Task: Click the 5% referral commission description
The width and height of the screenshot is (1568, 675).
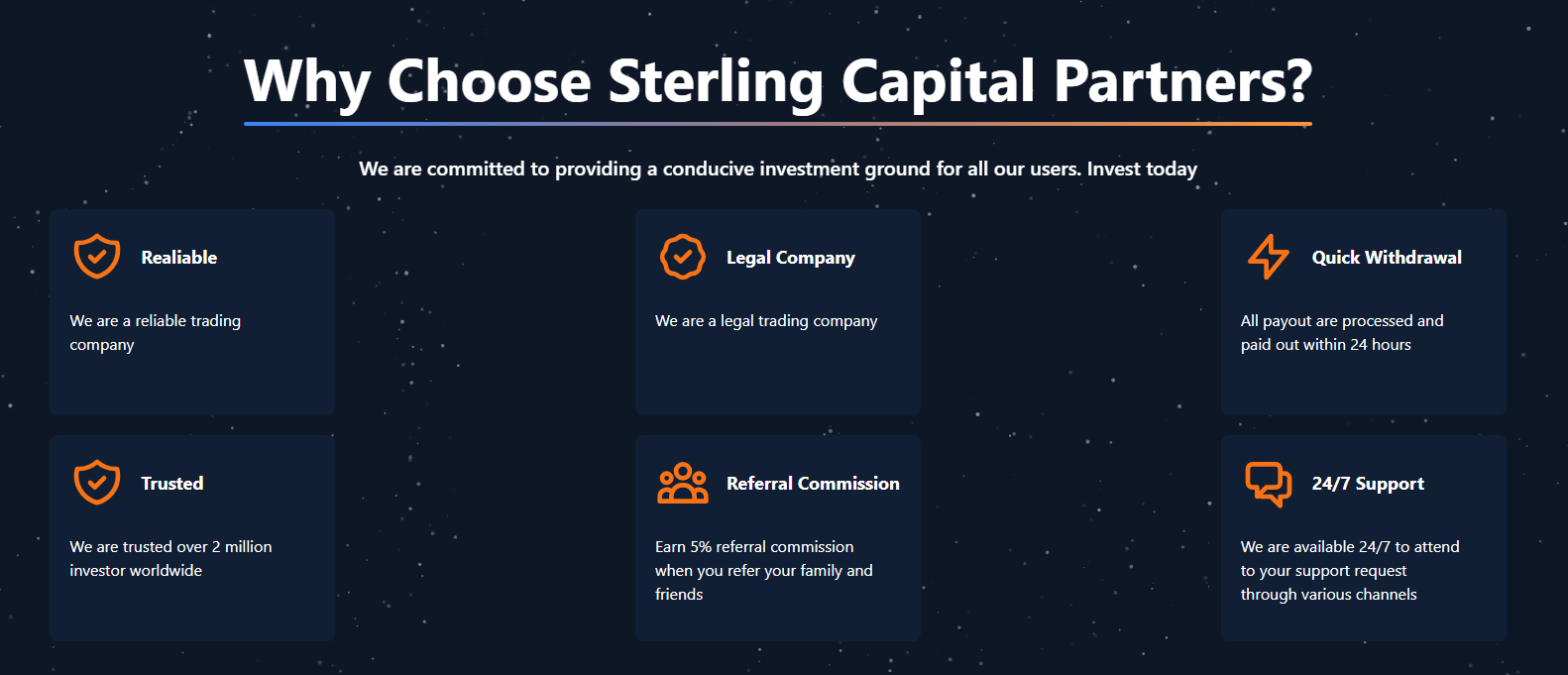Action: (763, 571)
